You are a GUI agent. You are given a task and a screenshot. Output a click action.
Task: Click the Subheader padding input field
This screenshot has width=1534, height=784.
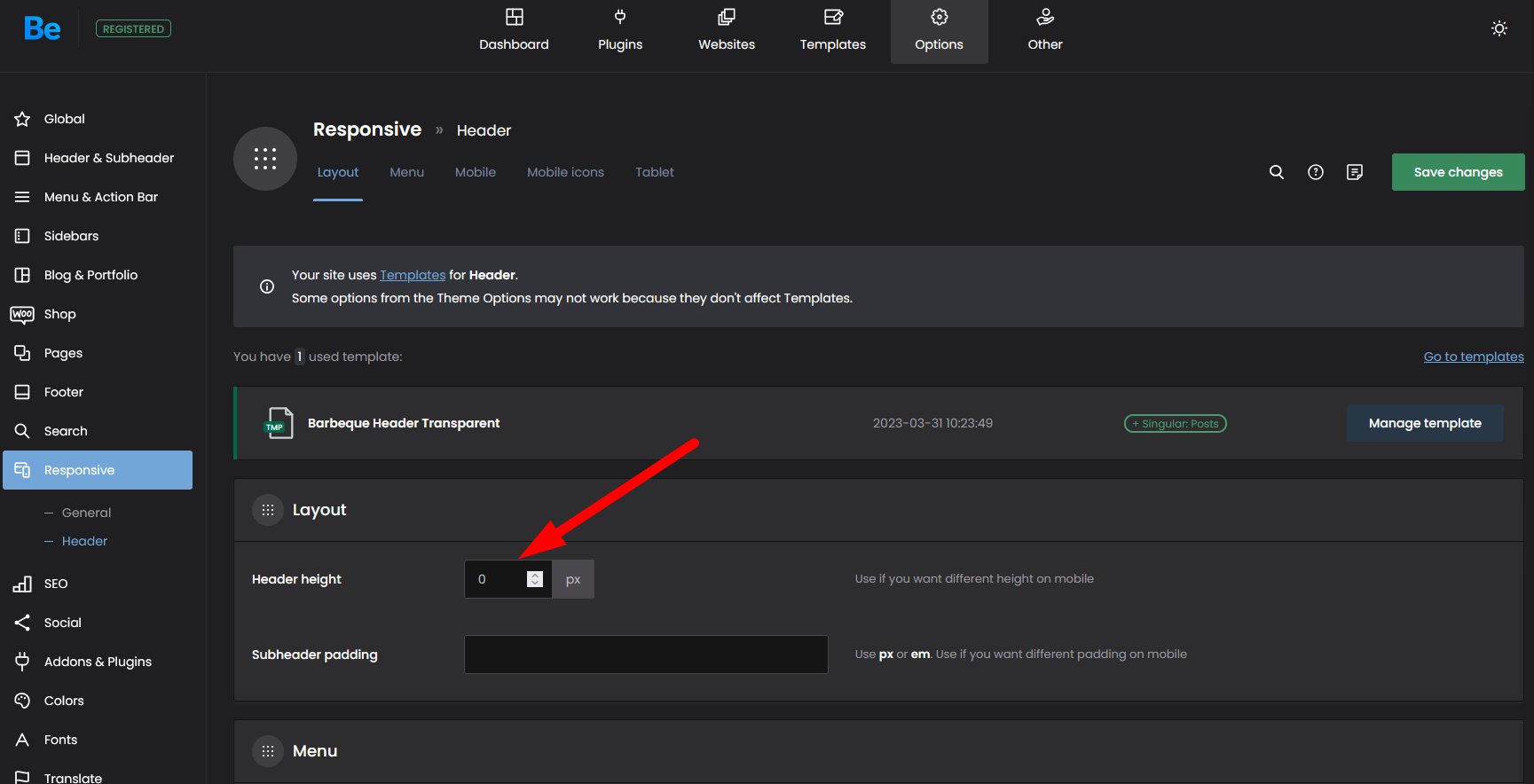tap(646, 655)
